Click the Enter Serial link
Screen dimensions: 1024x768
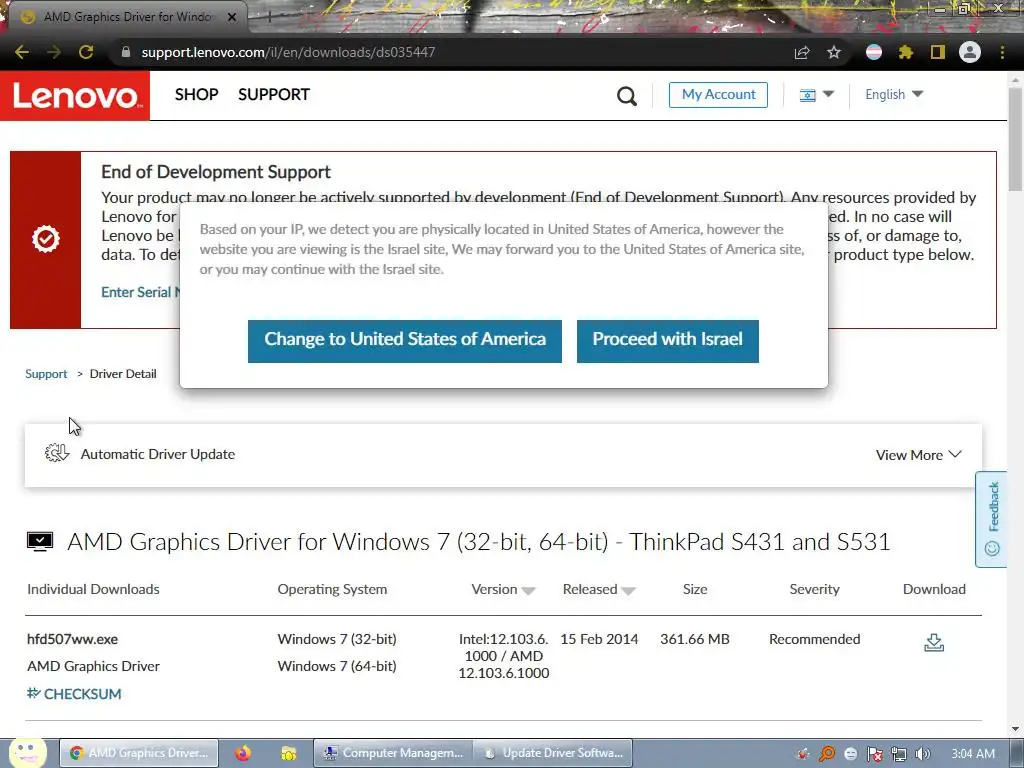pyautogui.click(x=140, y=292)
